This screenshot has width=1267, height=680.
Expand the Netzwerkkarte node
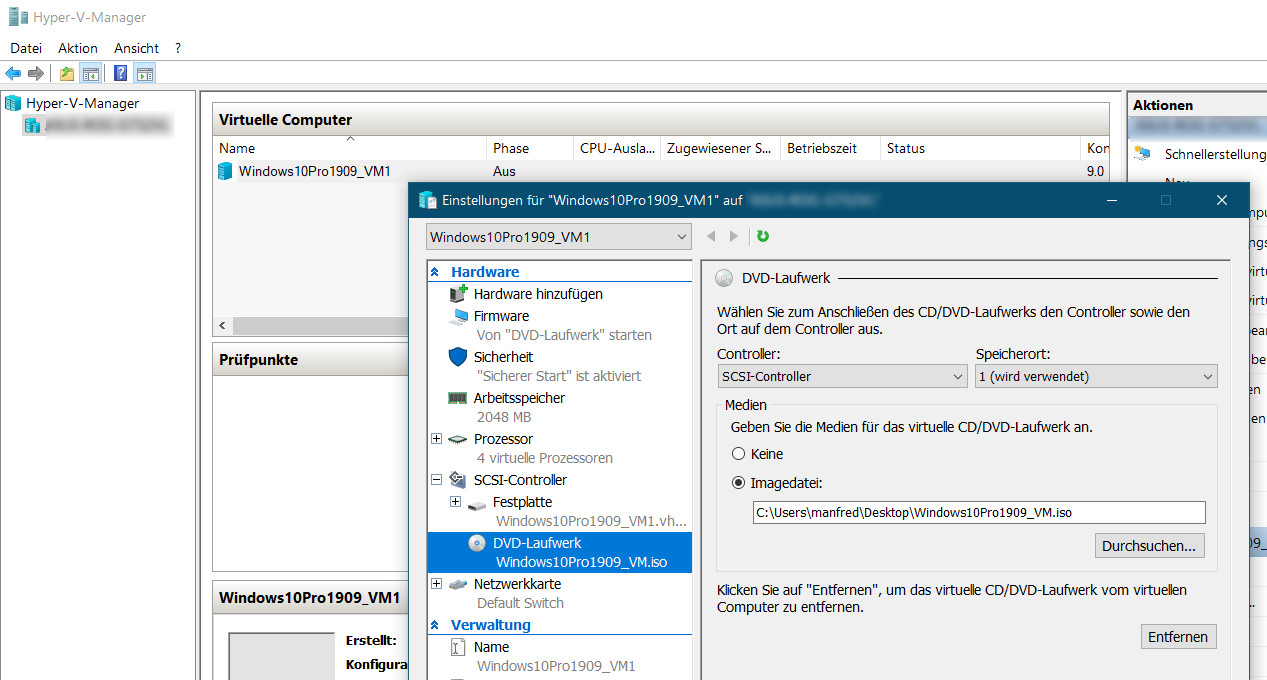(436, 584)
